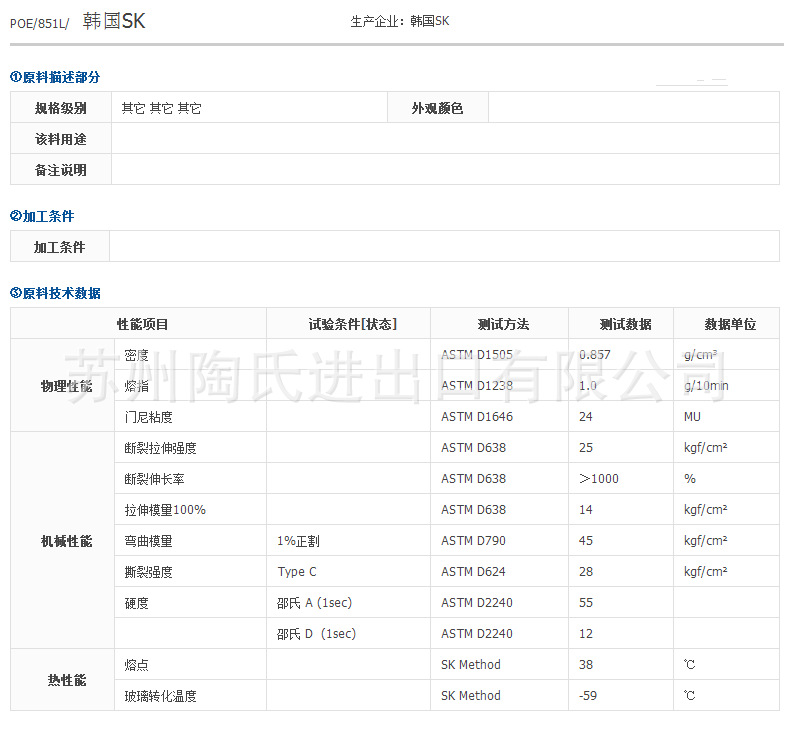
Task: Click the 其它 其它 其它 grade value
Action: point(161,108)
